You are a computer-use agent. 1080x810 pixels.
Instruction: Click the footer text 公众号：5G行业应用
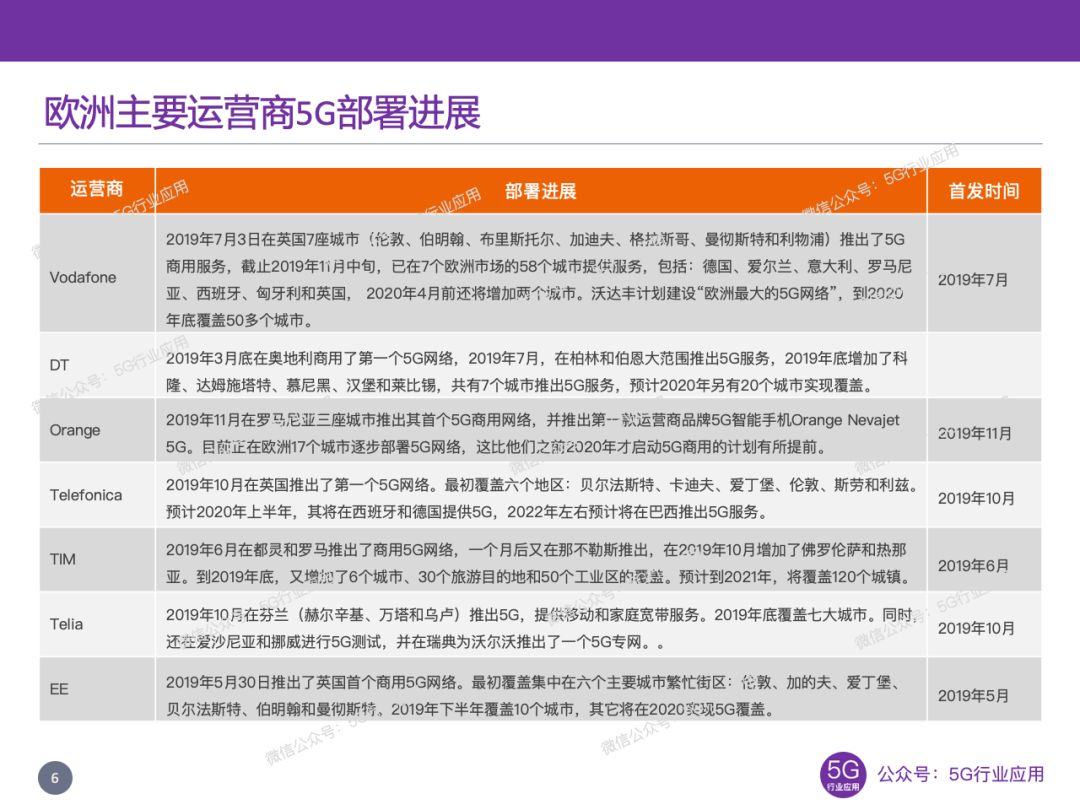pyautogui.click(x=960, y=774)
